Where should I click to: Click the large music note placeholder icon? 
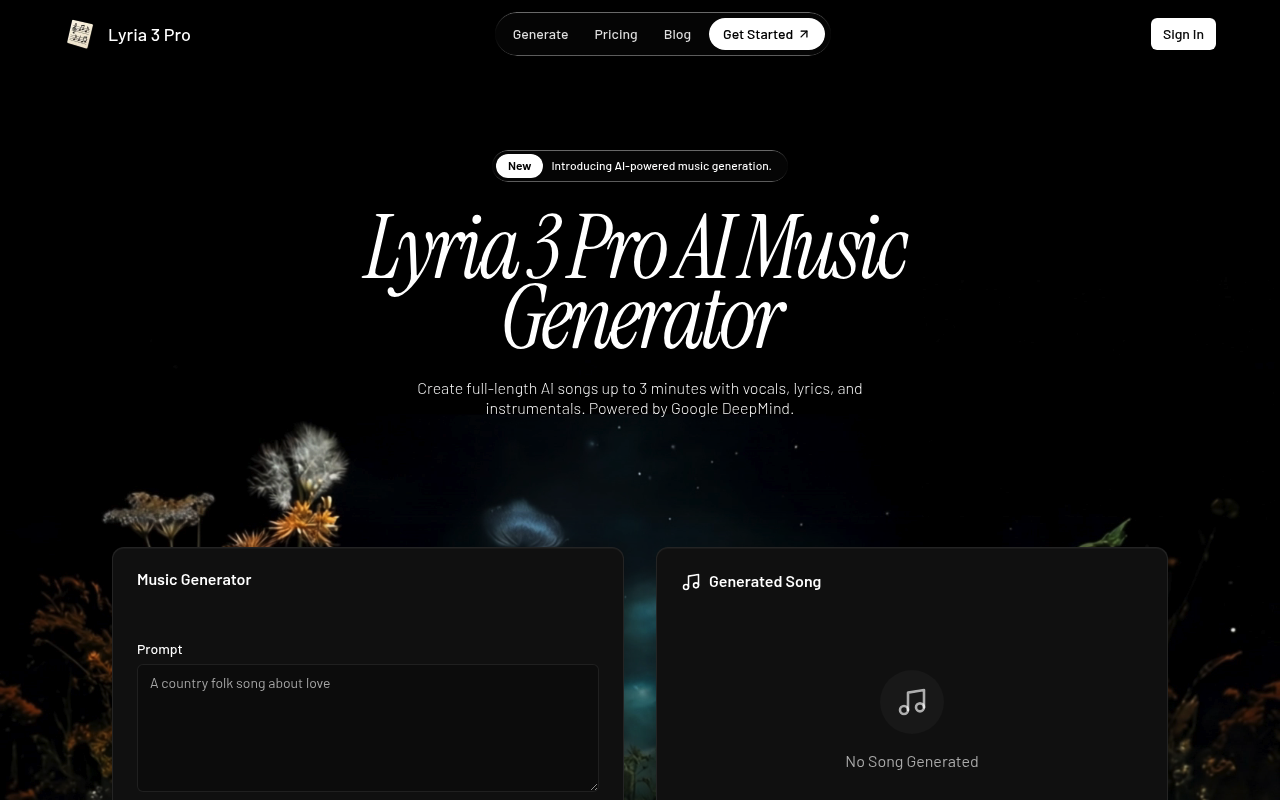point(911,701)
